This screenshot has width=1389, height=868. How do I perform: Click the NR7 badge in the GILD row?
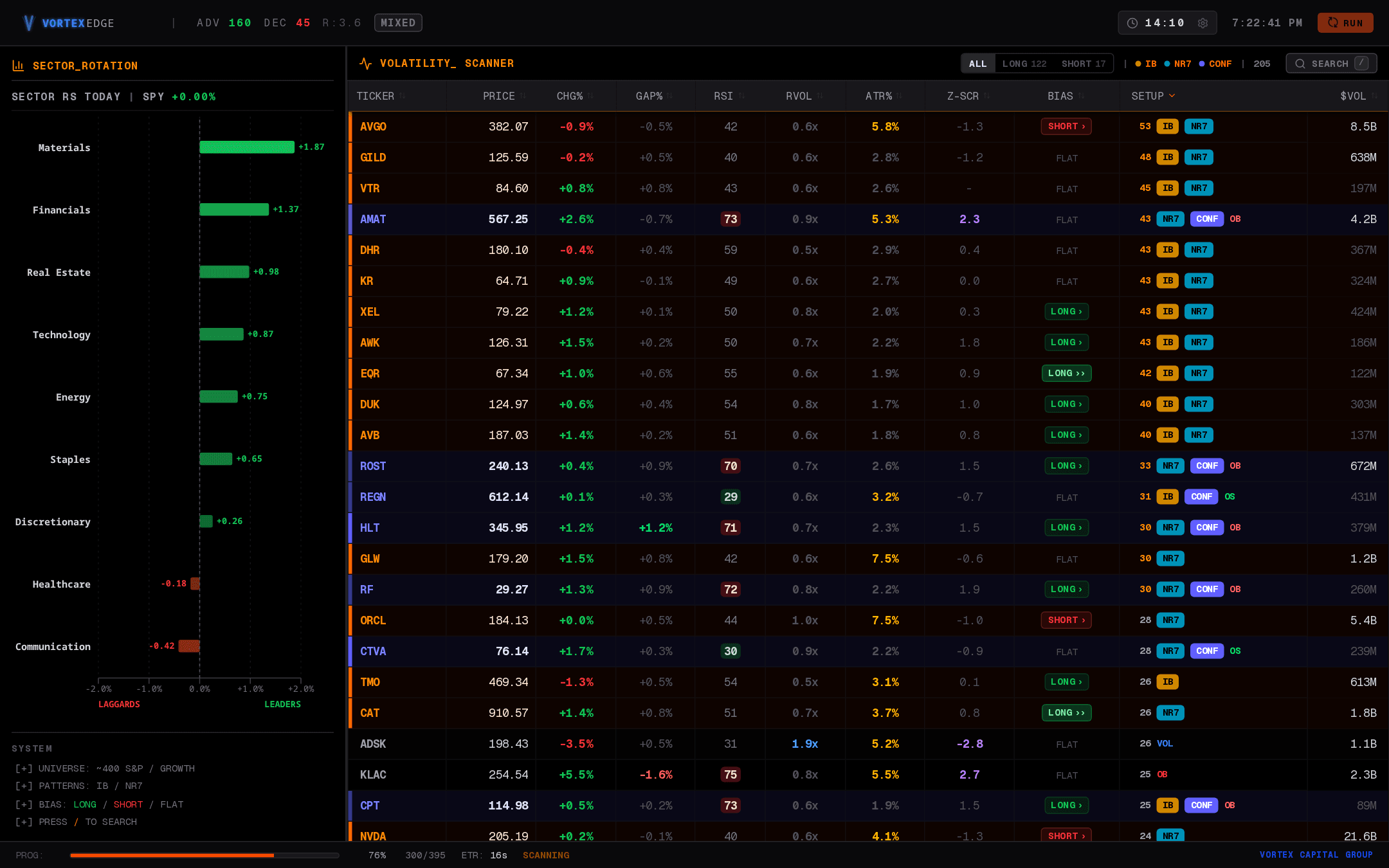pos(1199,158)
